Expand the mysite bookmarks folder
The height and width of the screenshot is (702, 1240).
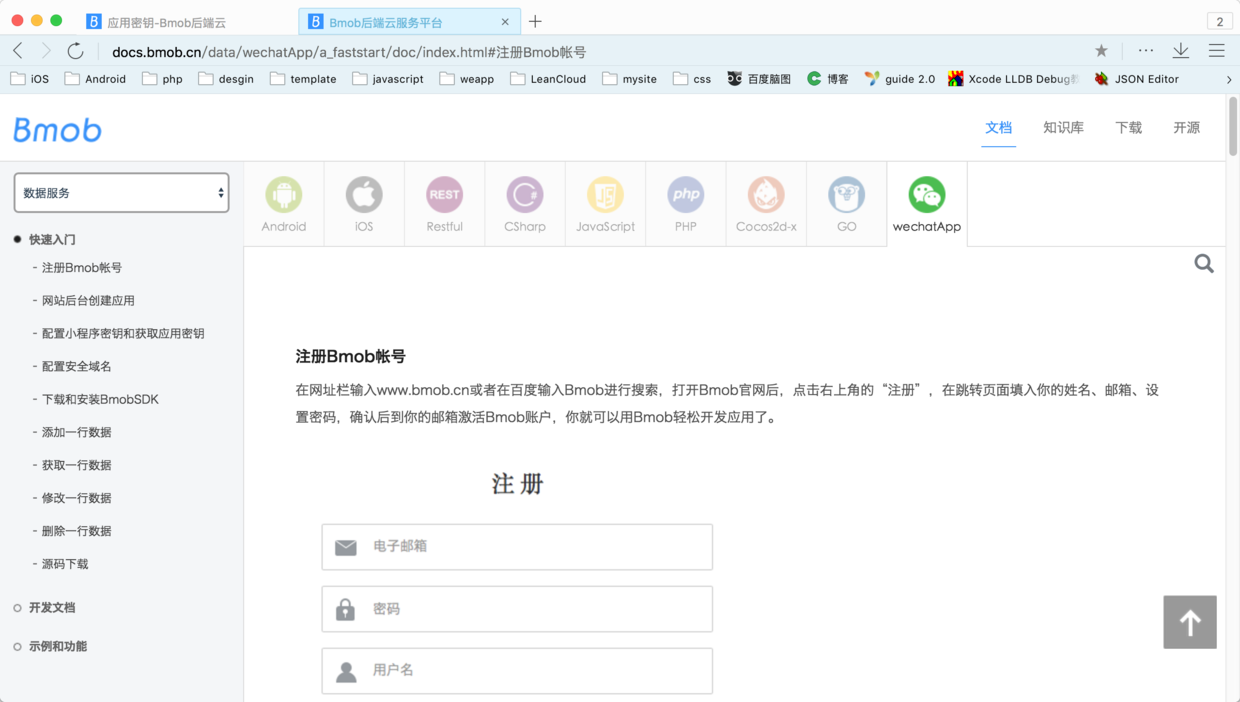pos(630,79)
